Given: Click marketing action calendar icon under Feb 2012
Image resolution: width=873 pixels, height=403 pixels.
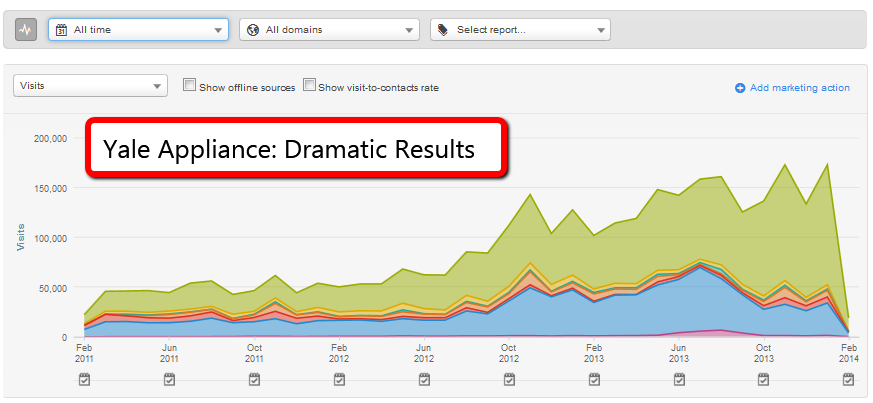Looking at the screenshot, I should [x=339, y=380].
